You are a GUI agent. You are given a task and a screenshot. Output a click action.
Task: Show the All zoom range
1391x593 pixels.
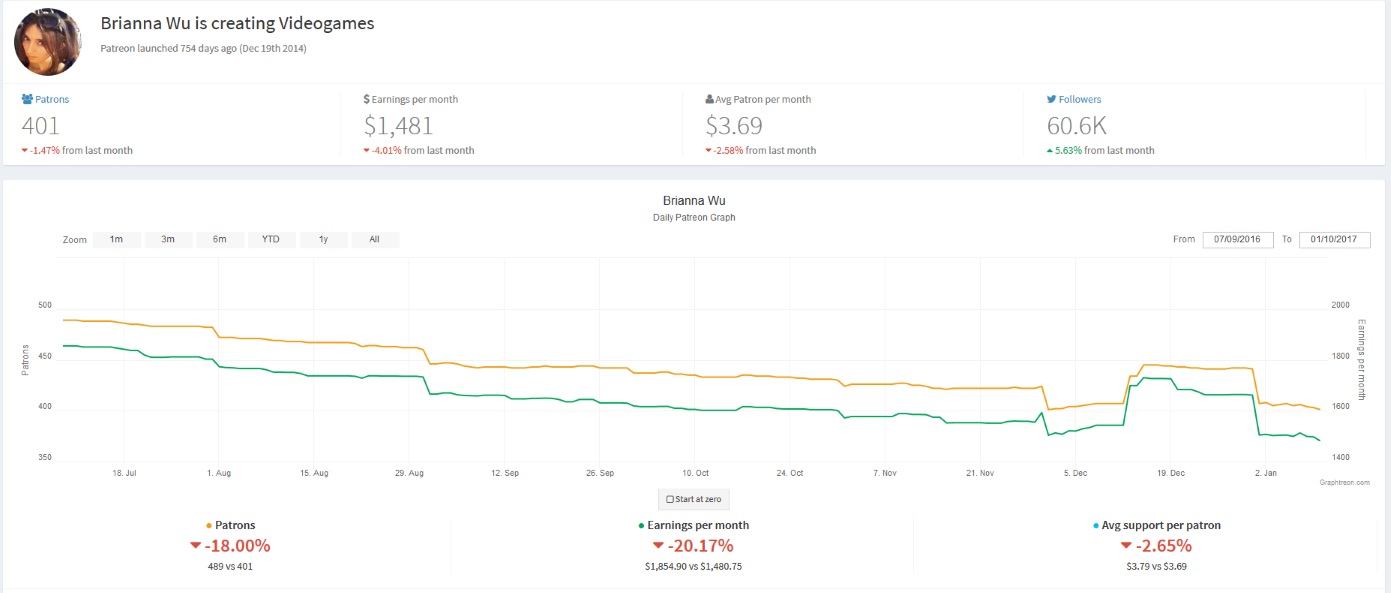pos(375,240)
